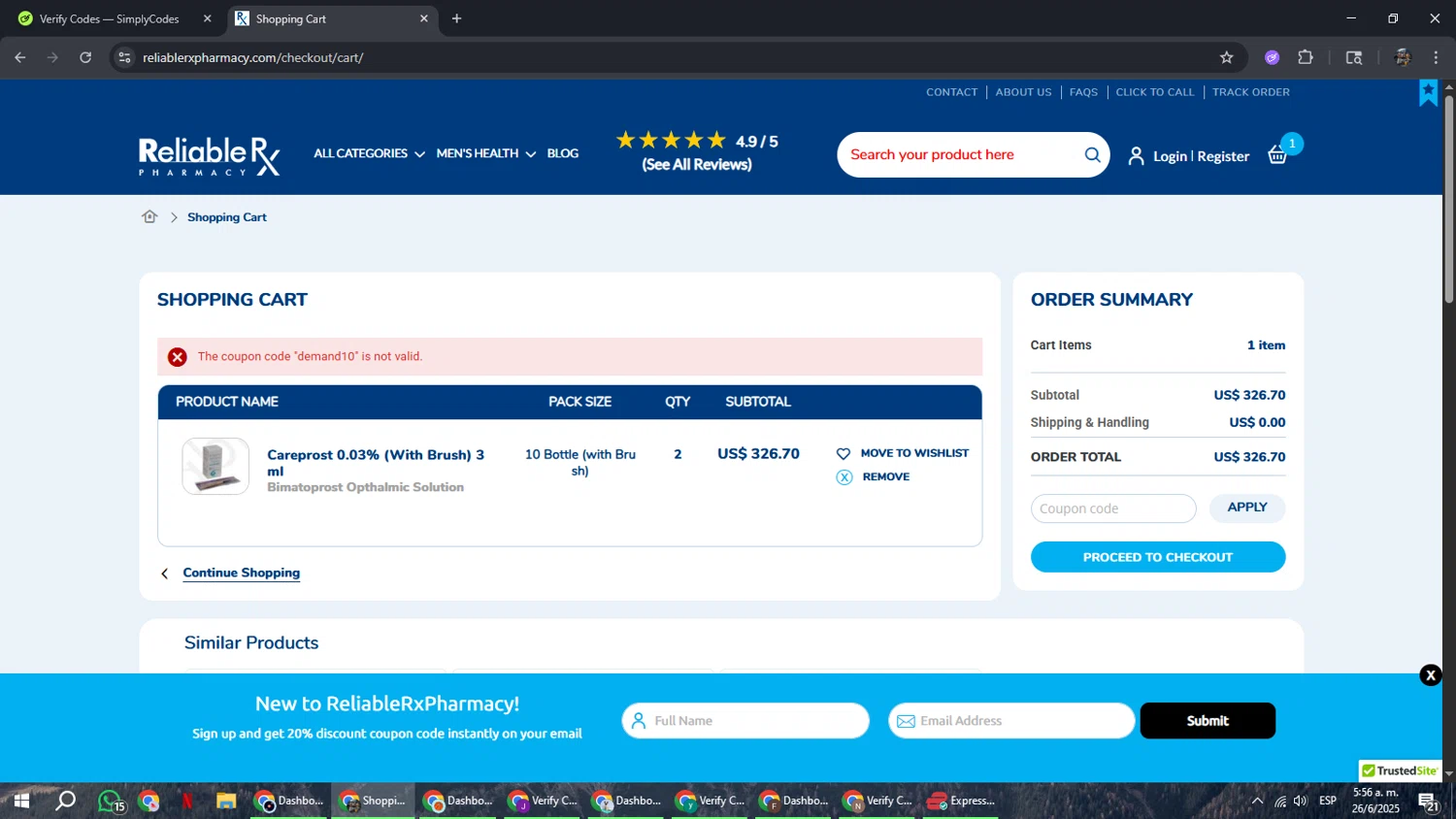This screenshot has width=1456, height=819.
Task: Expand All Categories dropdown
Action: point(369,153)
